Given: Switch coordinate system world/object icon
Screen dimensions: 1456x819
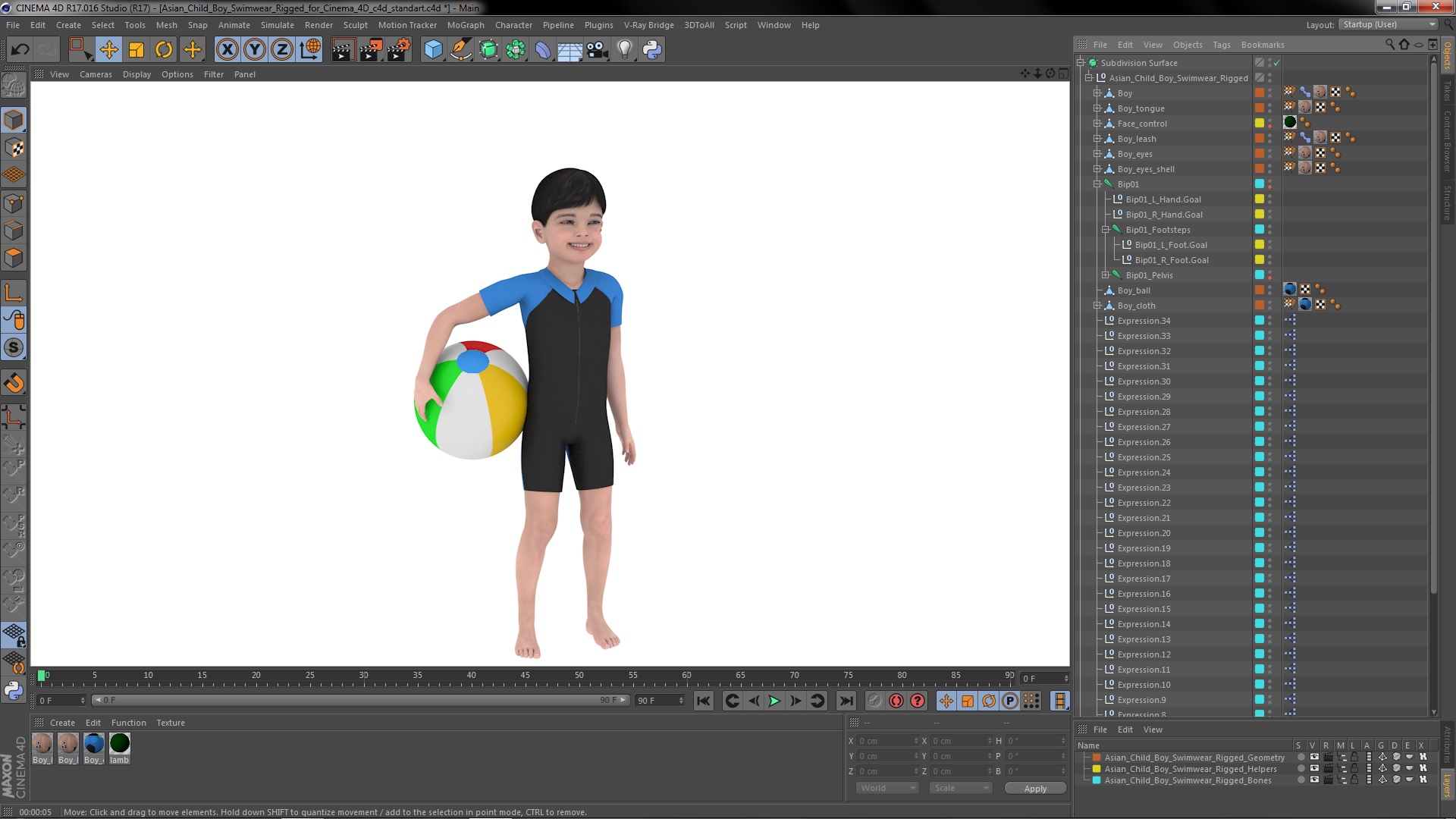Looking at the screenshot, I should click(310, 50).
